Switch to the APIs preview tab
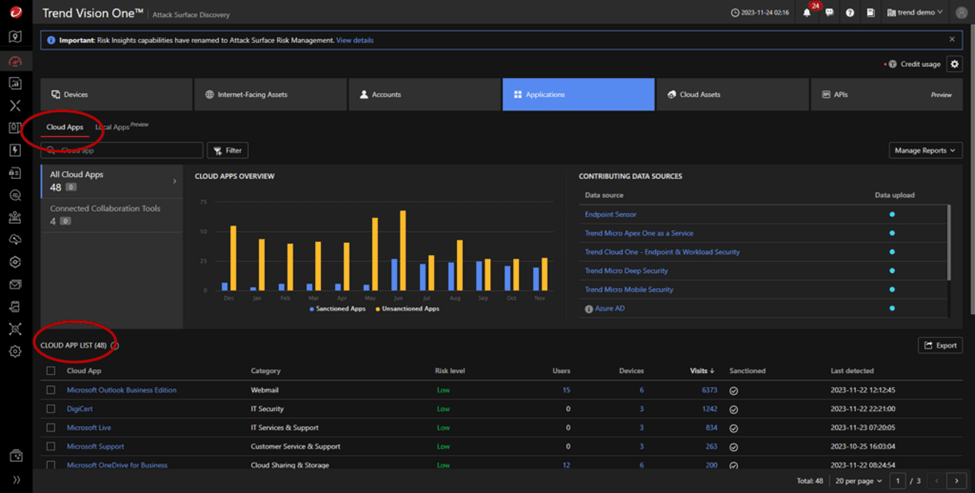Viewport: 975px width, 493px height. coord(887,94)
